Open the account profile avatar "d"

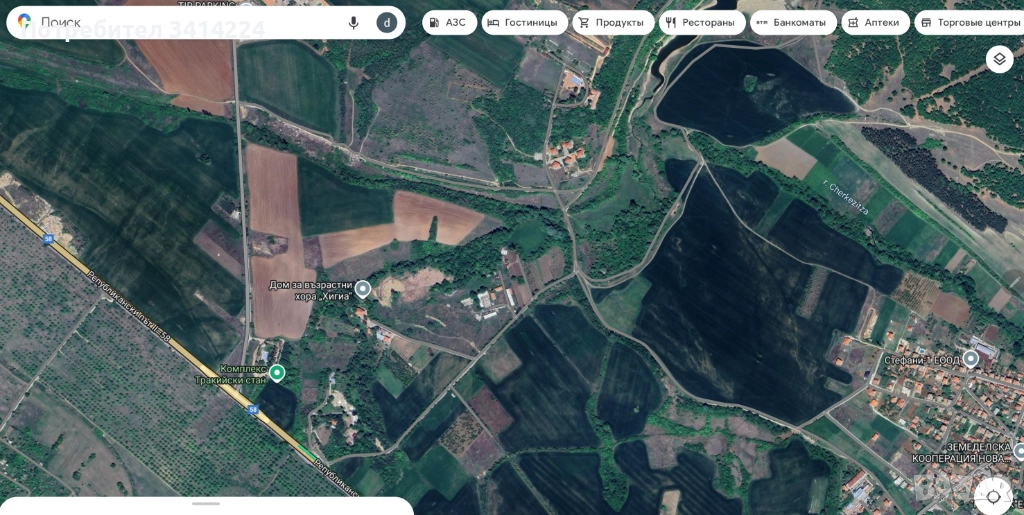(x=386, y=22)
